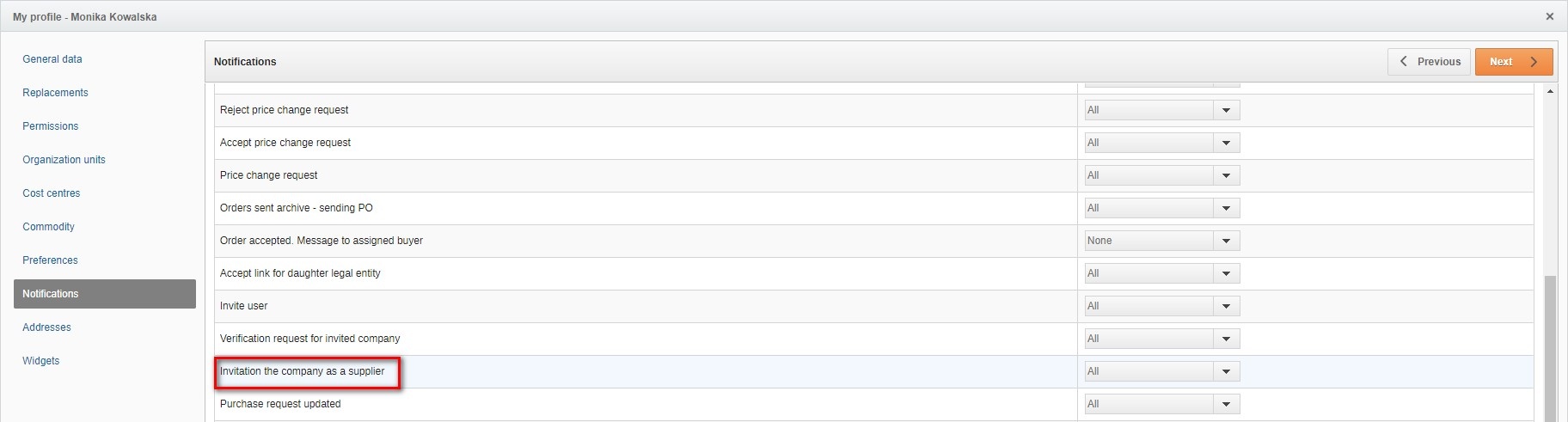Image resolution: width=1568 pixels, height=422 pixels.
Task: Select Organization units in sidebar
Action: pyautogui.click(x=64, y=160)
